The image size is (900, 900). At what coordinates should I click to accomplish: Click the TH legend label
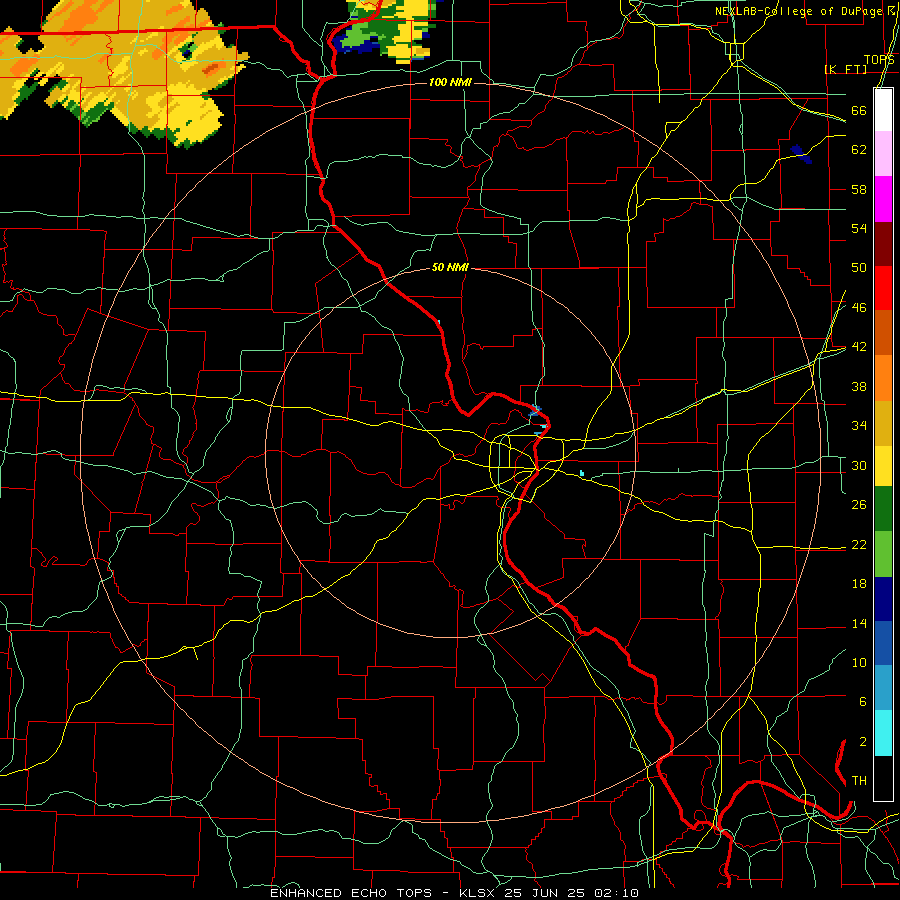(859, 781)
